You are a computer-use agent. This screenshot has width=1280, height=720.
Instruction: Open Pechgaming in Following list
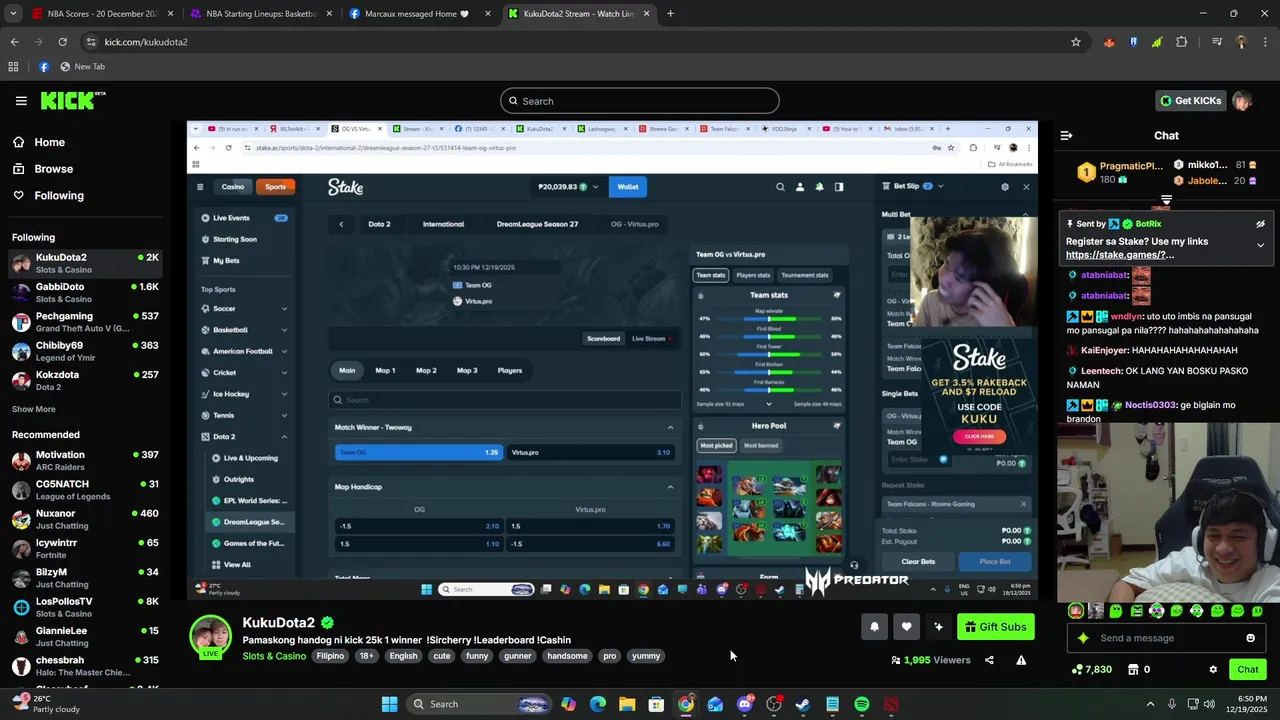point(85,322)
